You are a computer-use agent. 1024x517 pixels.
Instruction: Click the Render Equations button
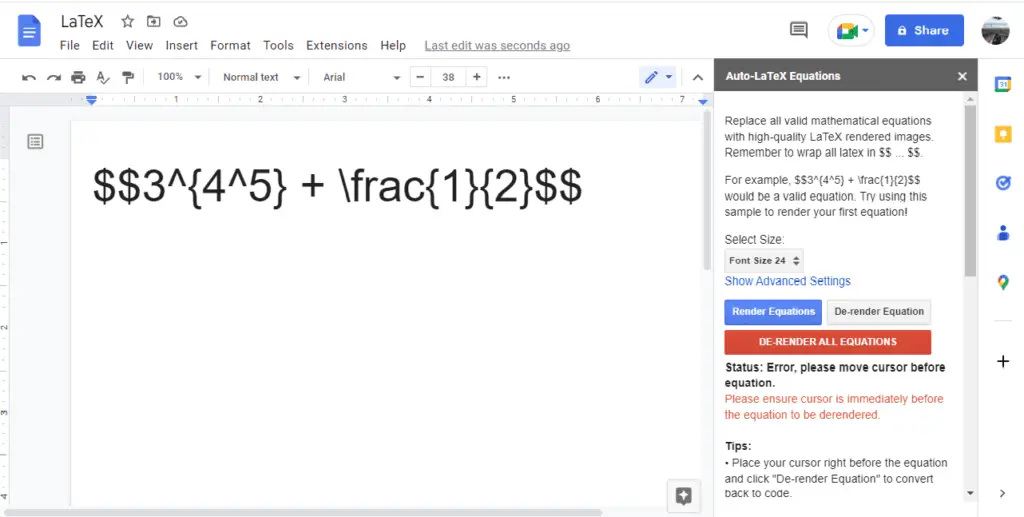(773, 312)
